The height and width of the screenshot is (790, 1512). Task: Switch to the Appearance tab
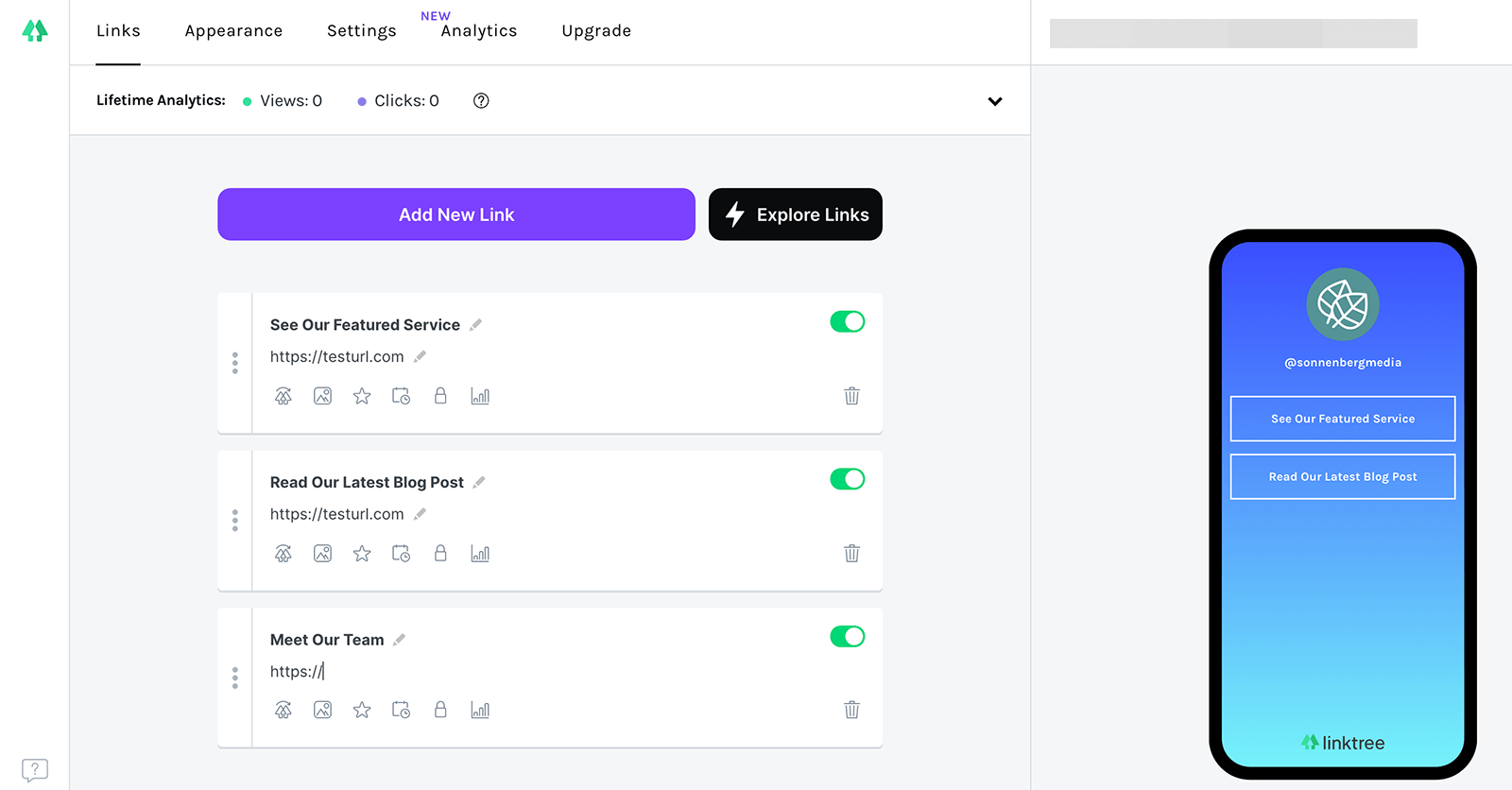233,31
